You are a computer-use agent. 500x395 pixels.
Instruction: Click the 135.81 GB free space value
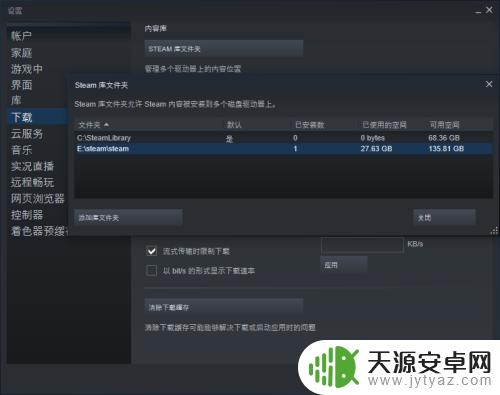446,149
